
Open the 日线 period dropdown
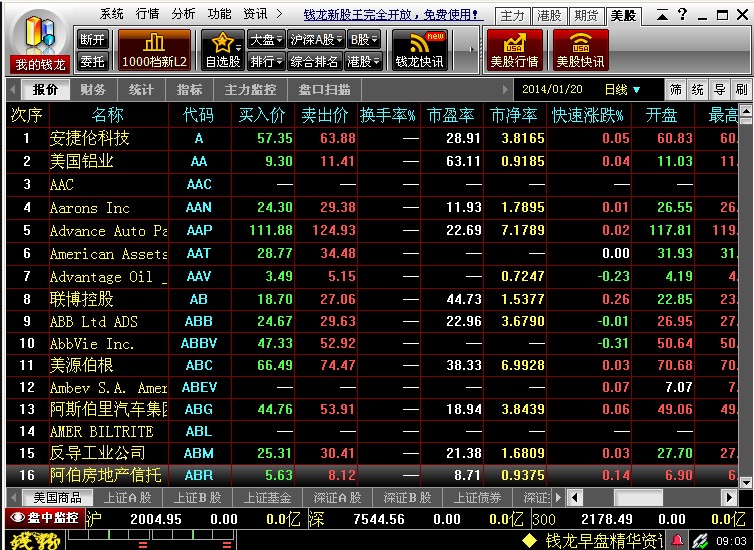pyautogui.click(x=622, y=89)
